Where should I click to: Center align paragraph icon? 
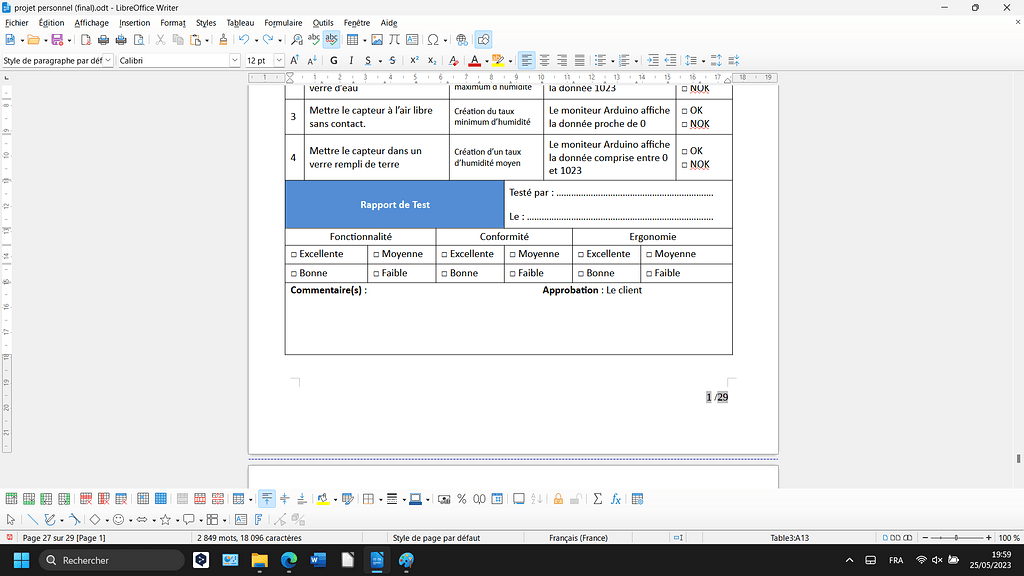pos(544,60)
